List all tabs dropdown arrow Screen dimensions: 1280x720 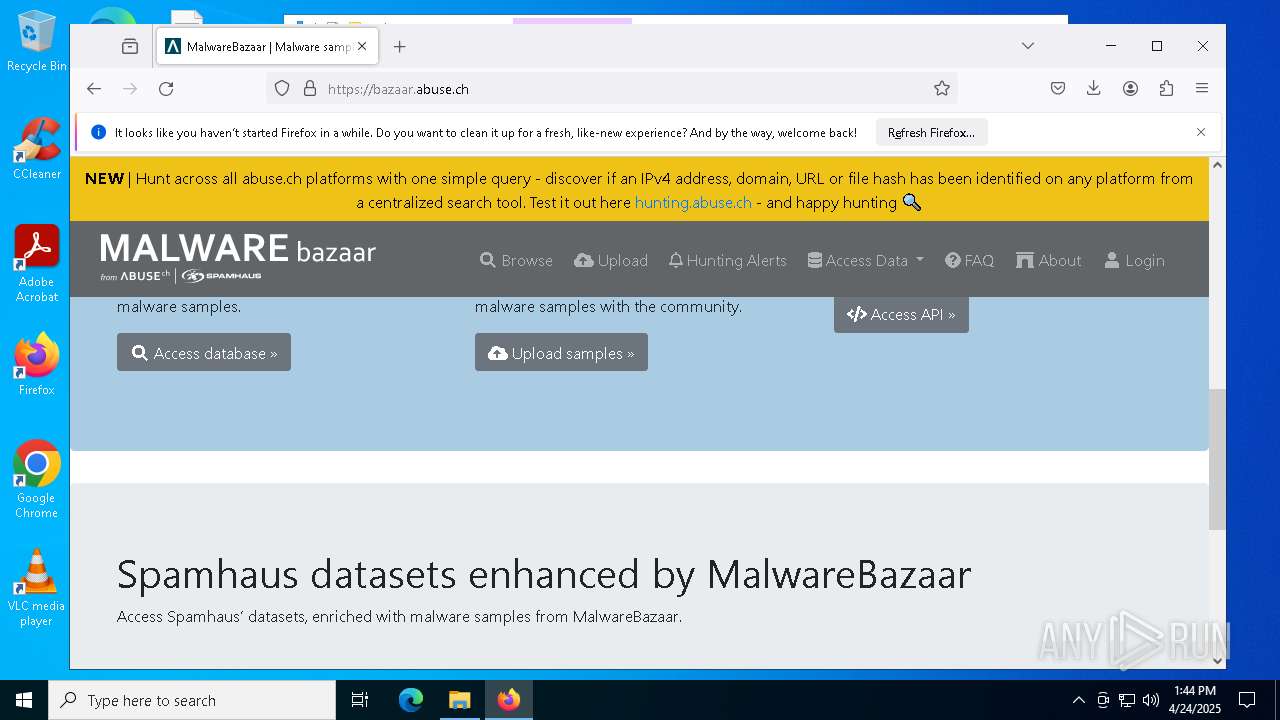[x=1028, y=46]
